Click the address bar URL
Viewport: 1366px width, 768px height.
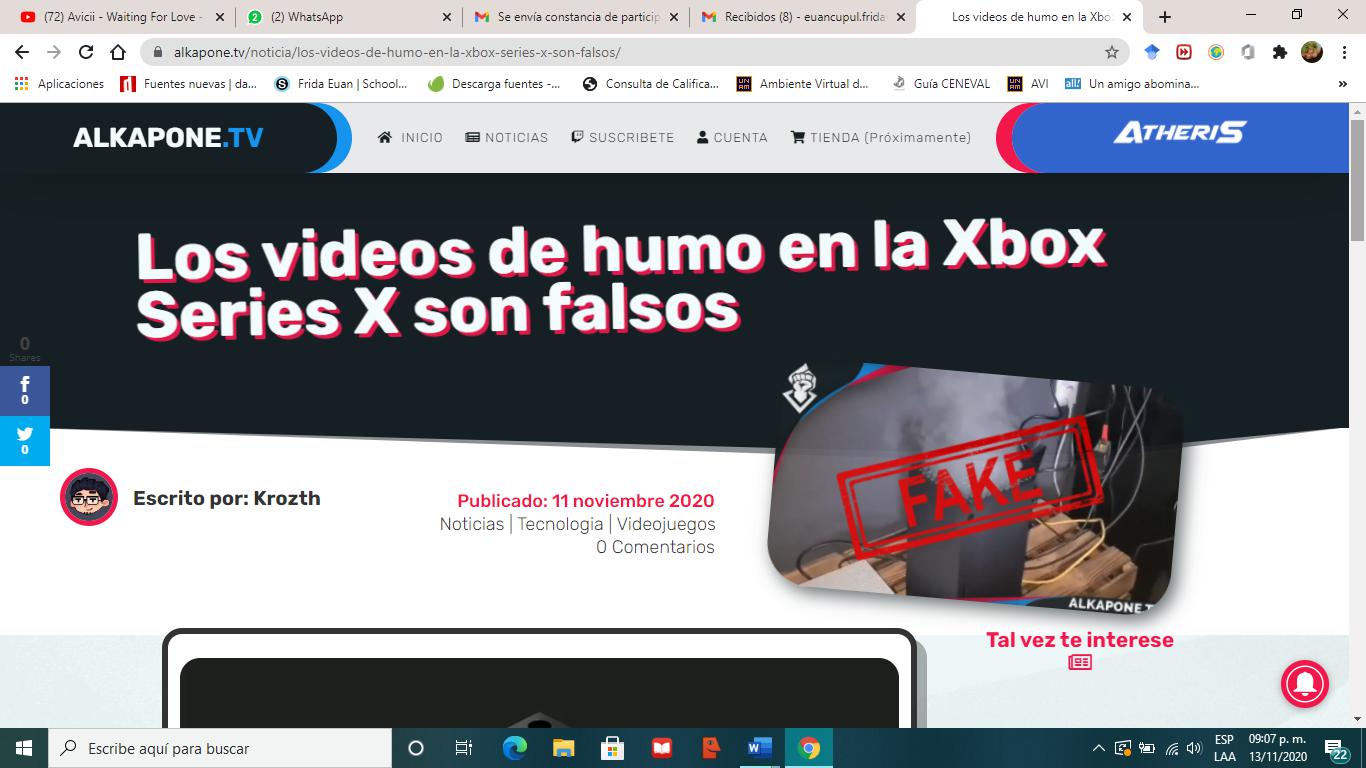coord(397,52)
